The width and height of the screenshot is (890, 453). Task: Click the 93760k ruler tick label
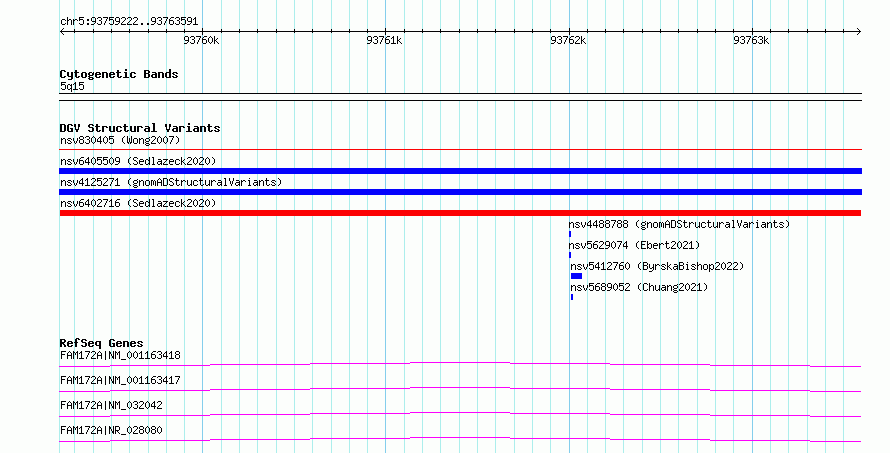point(201,40)
